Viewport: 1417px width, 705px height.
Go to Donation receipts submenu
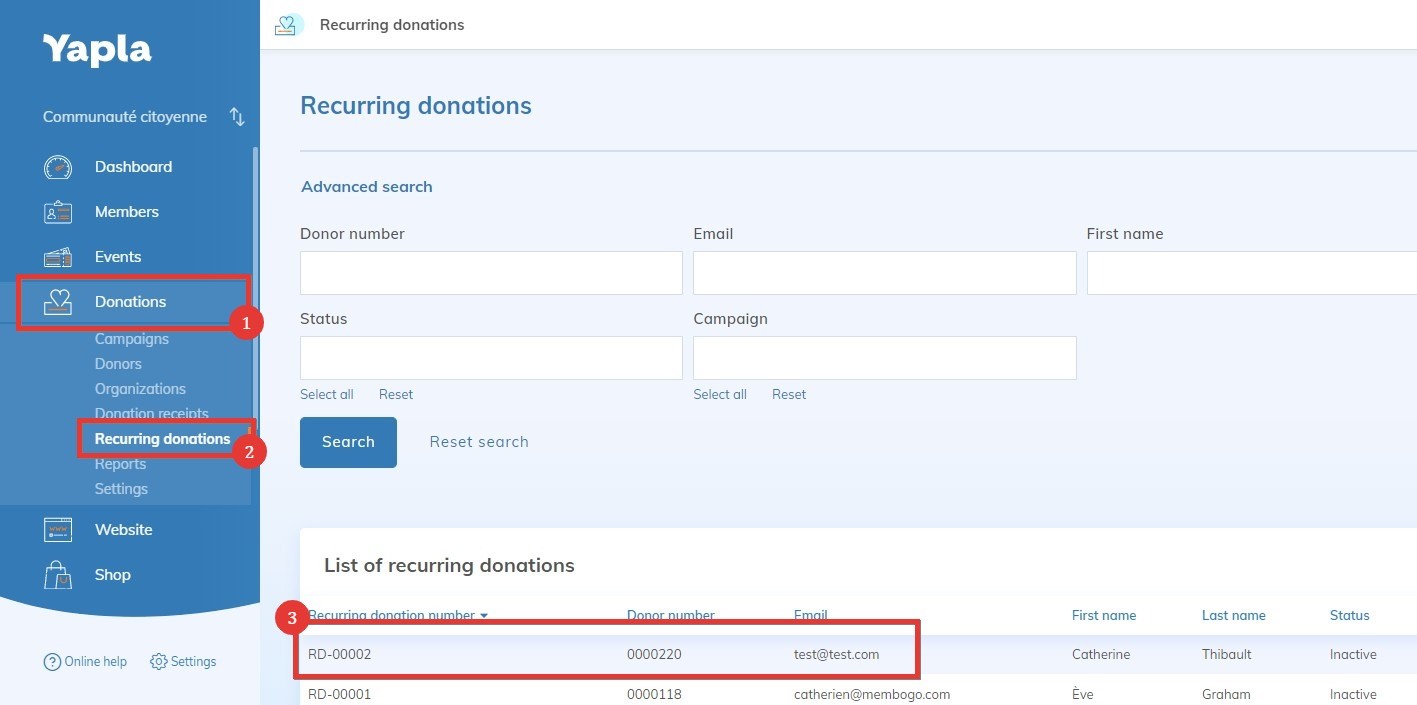[x=151, y=414]
